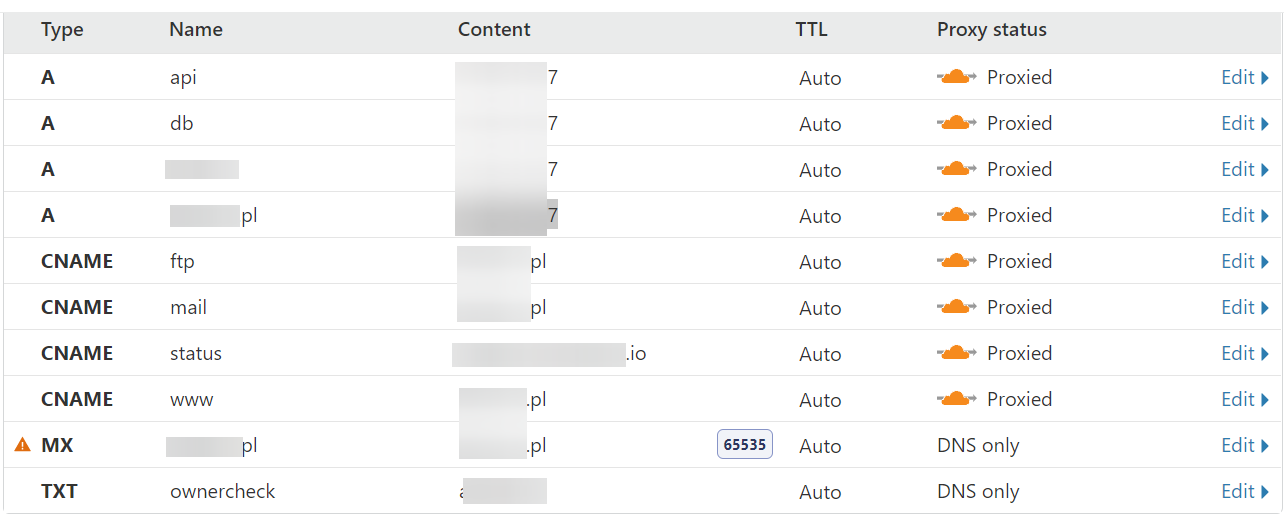Open Edit for the ftp CNAME record
Viewport: 1284px width, 532px height.
click(1245, 261)
